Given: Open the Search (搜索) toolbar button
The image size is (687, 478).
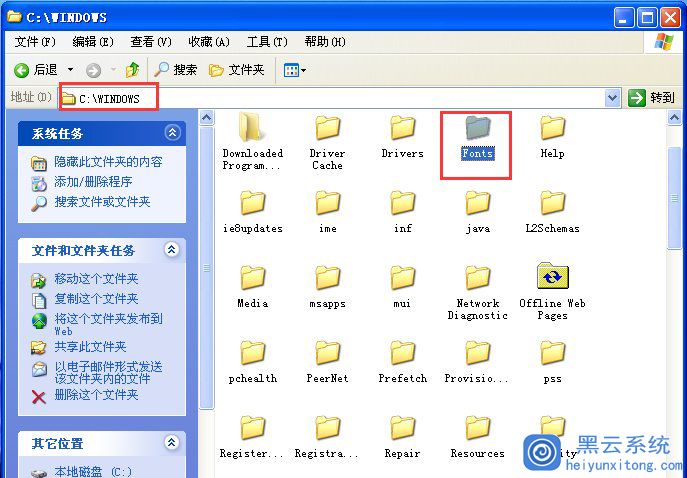Looking at the screenshot, I should tap(176, 70).
